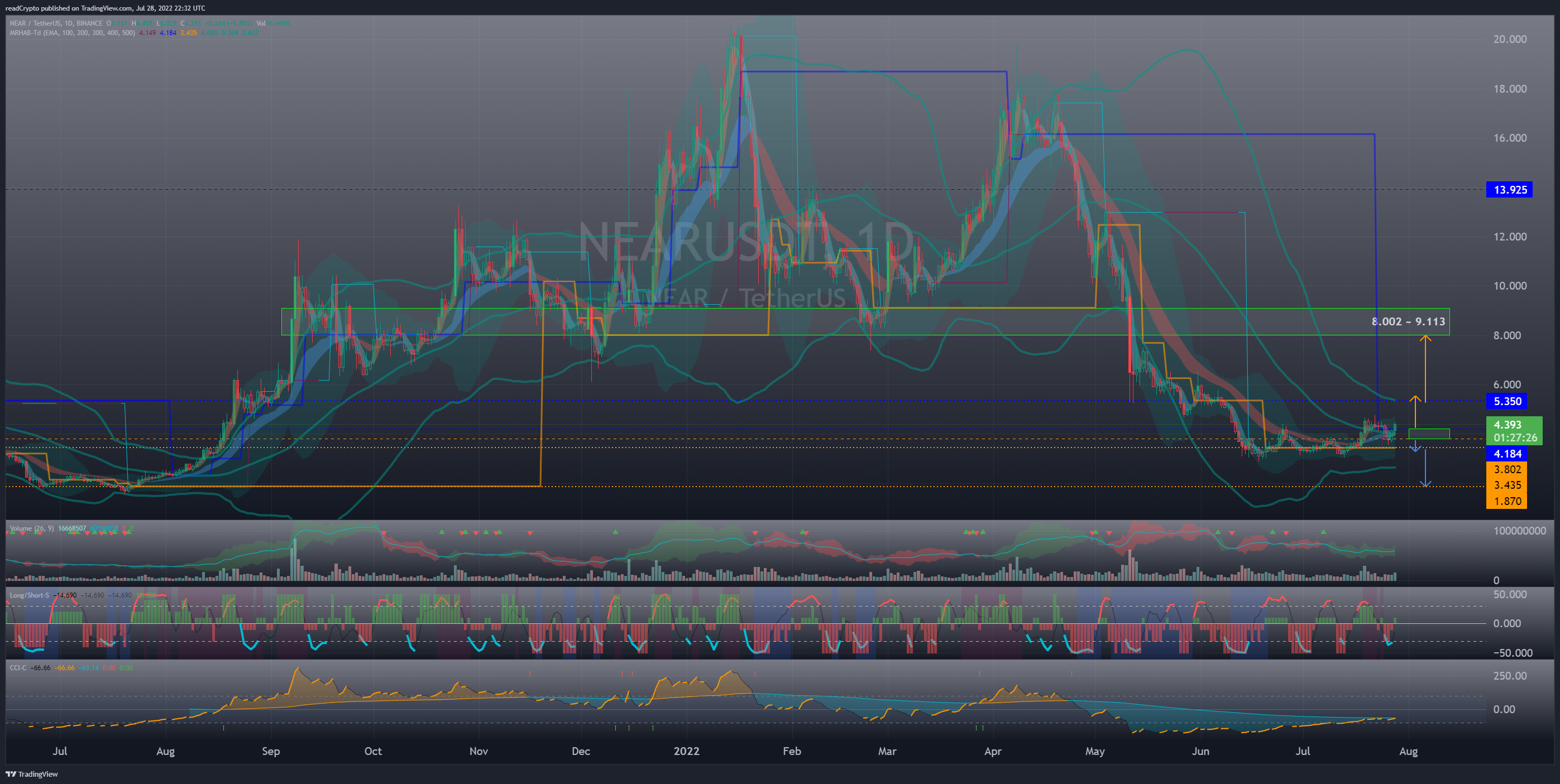Click the 60166038 volume average value
This screenshot has width=1560, height=784.
click(x=104, y=528)
